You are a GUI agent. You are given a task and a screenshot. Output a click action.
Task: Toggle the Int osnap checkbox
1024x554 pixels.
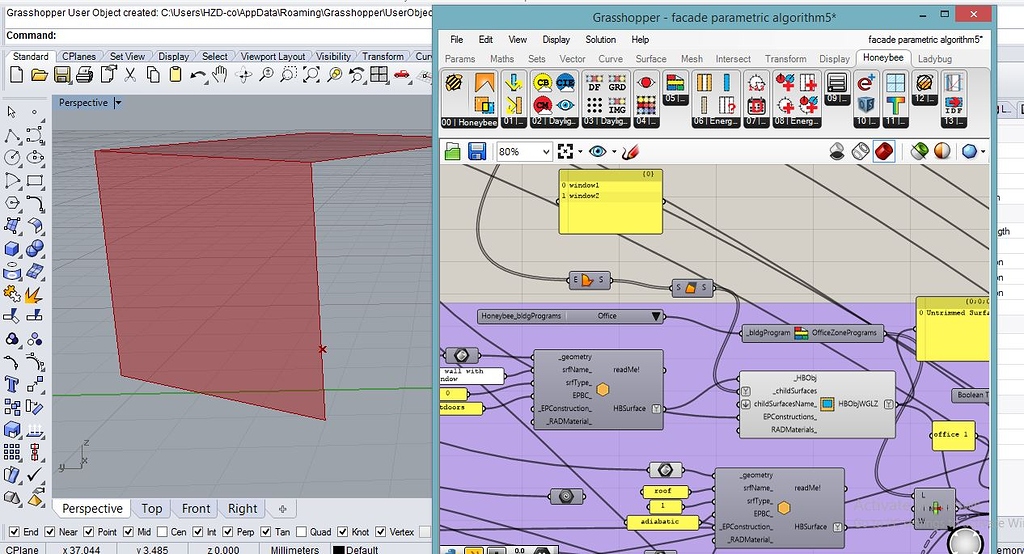(196, 532)
